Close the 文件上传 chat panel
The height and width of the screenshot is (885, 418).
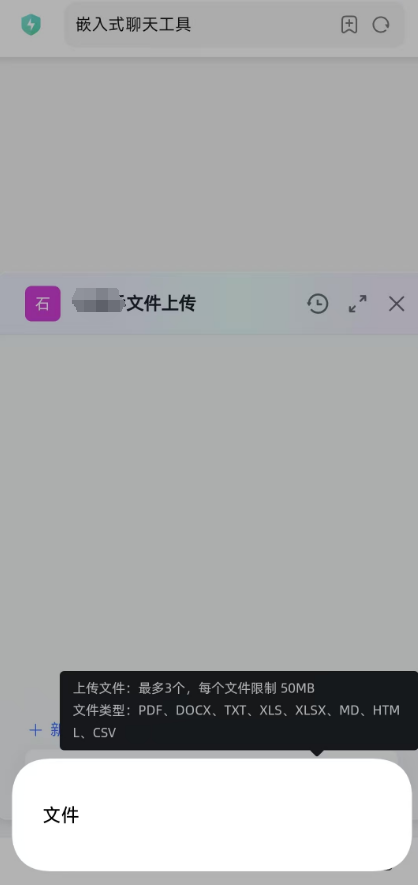397,304
